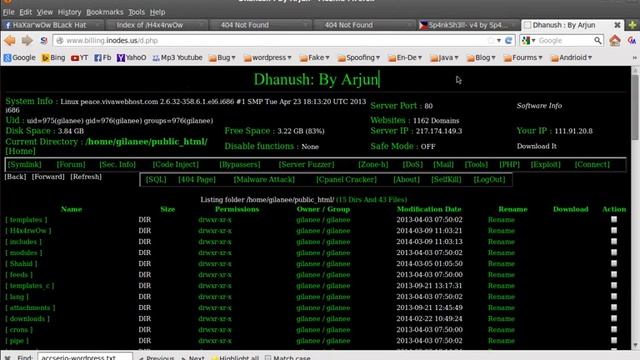The width and height of the screenshot is (640, 360).
Task: Open the History menu
Action: coord(69,12)
